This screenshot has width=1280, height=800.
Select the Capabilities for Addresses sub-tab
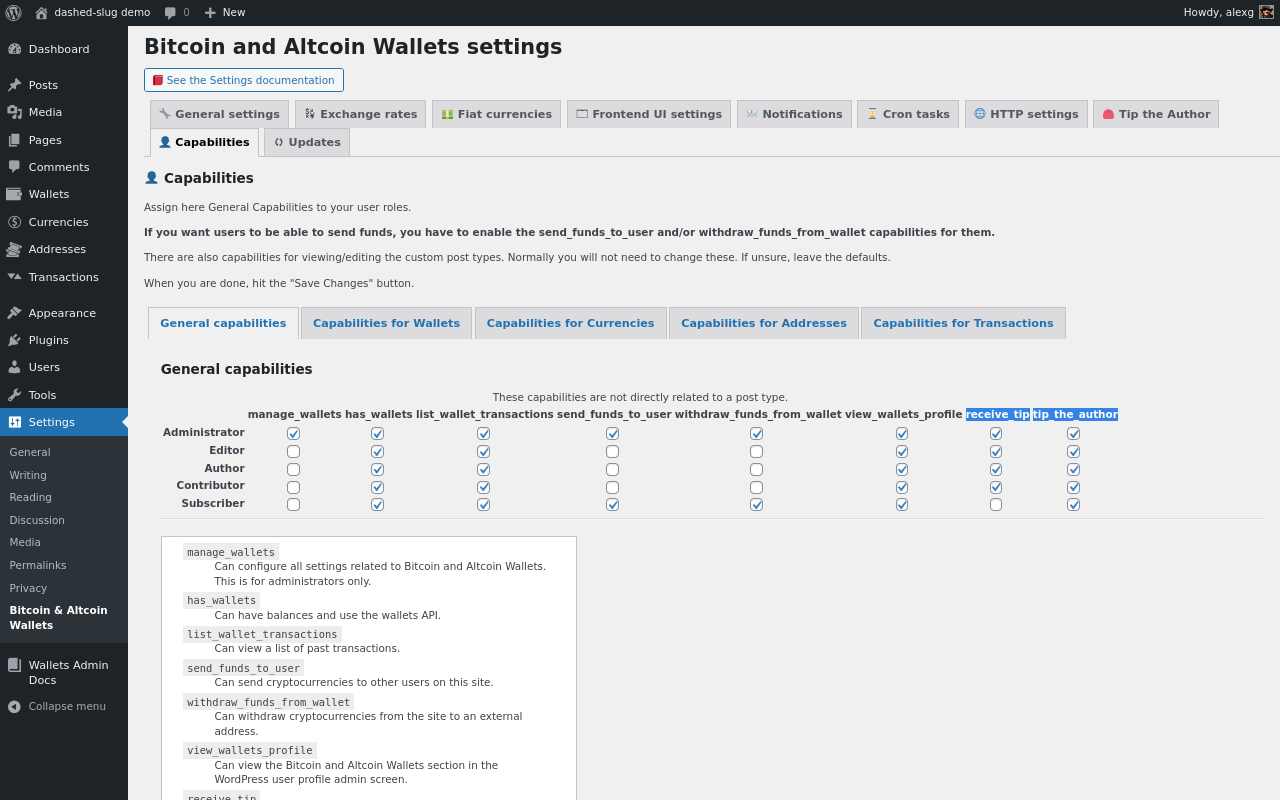(x=764, y=323)
